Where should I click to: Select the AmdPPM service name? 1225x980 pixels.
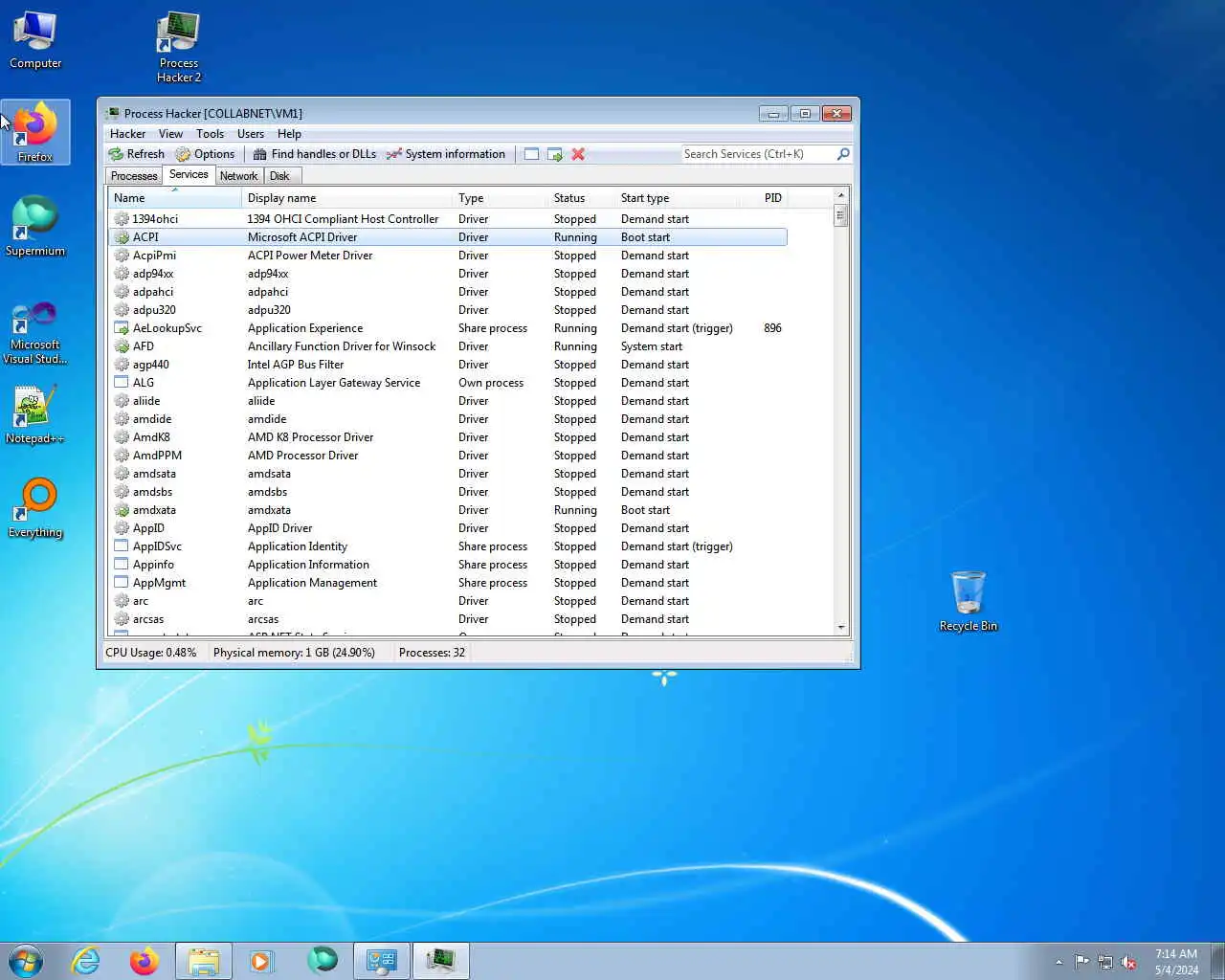[157, 456]
